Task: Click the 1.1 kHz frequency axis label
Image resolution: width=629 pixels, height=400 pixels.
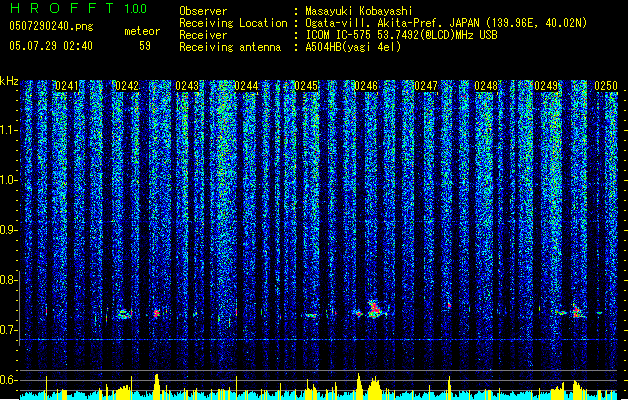Action: click(x=8, y=130)
